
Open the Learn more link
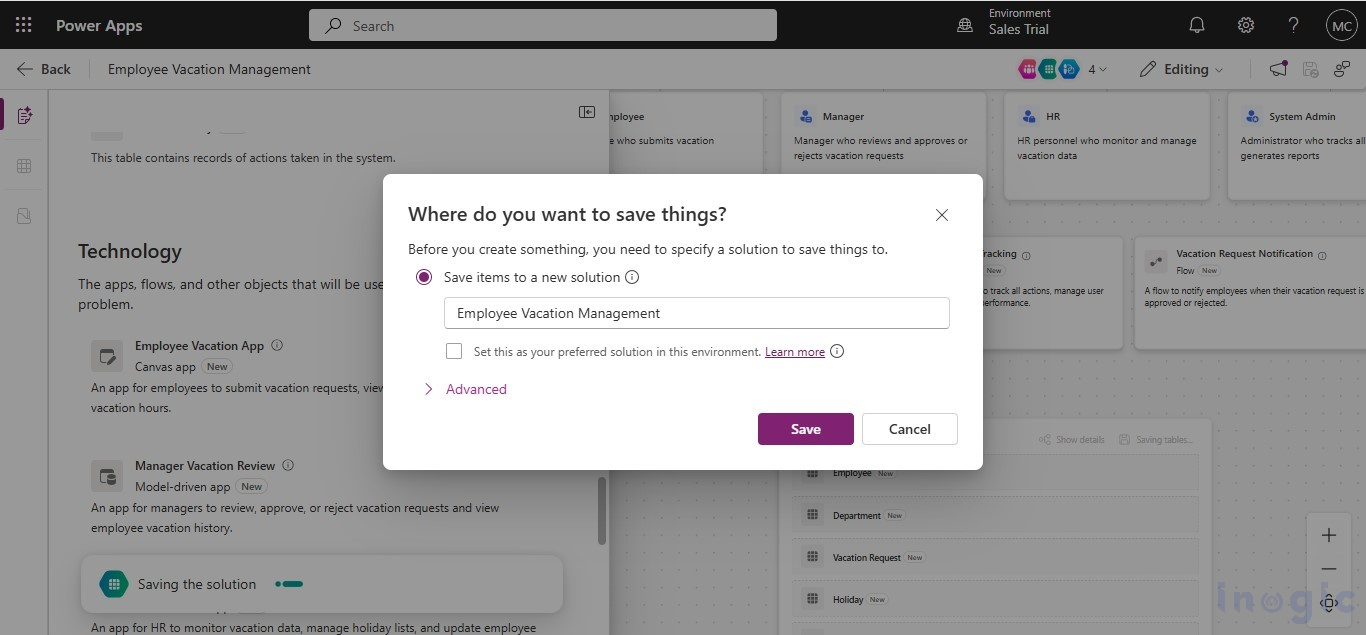(795, 352)
